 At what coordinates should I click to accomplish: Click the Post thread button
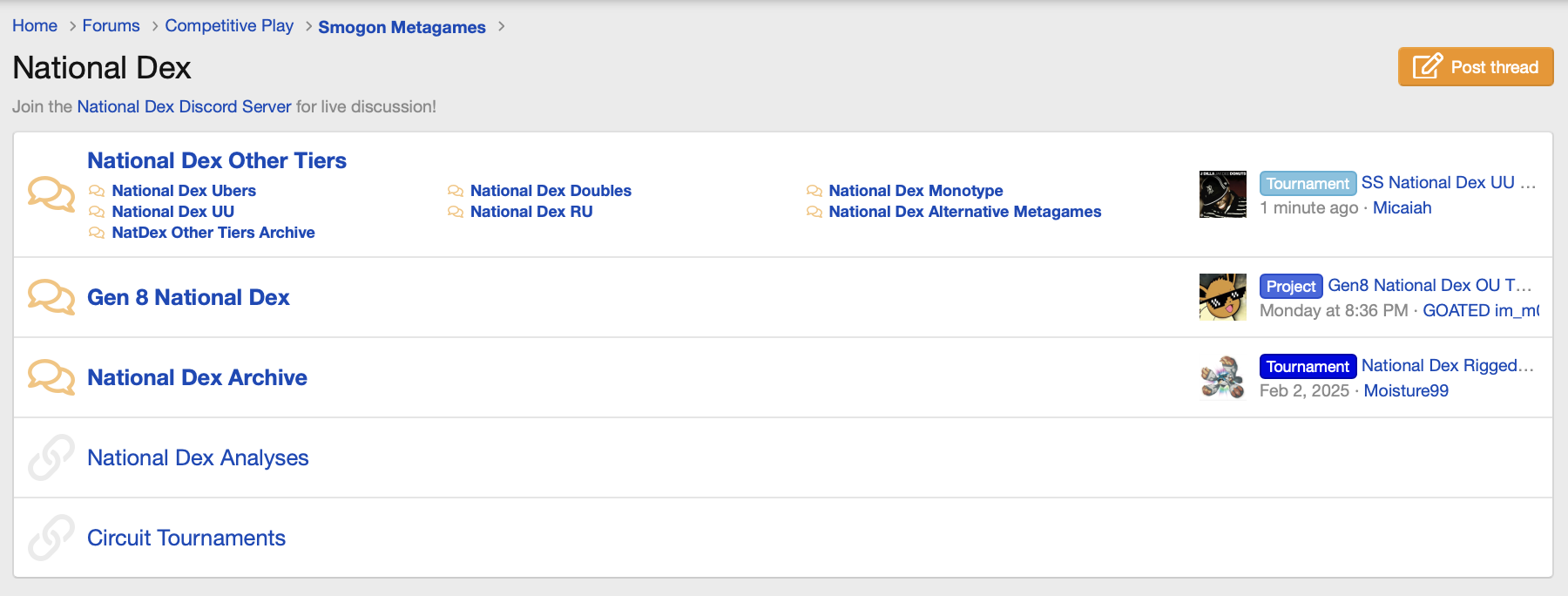pyautogui.click(x=1476, y=67)
